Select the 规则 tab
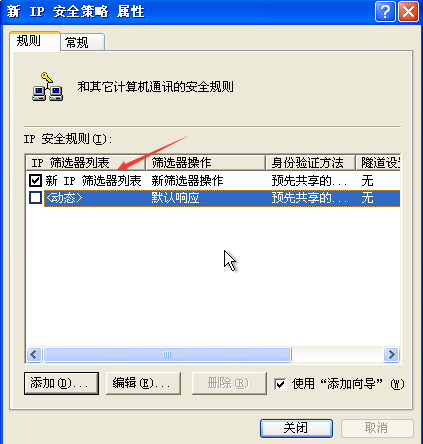This screenshot has height=444, width=423. pyautogui.click(x=35, y=41)
